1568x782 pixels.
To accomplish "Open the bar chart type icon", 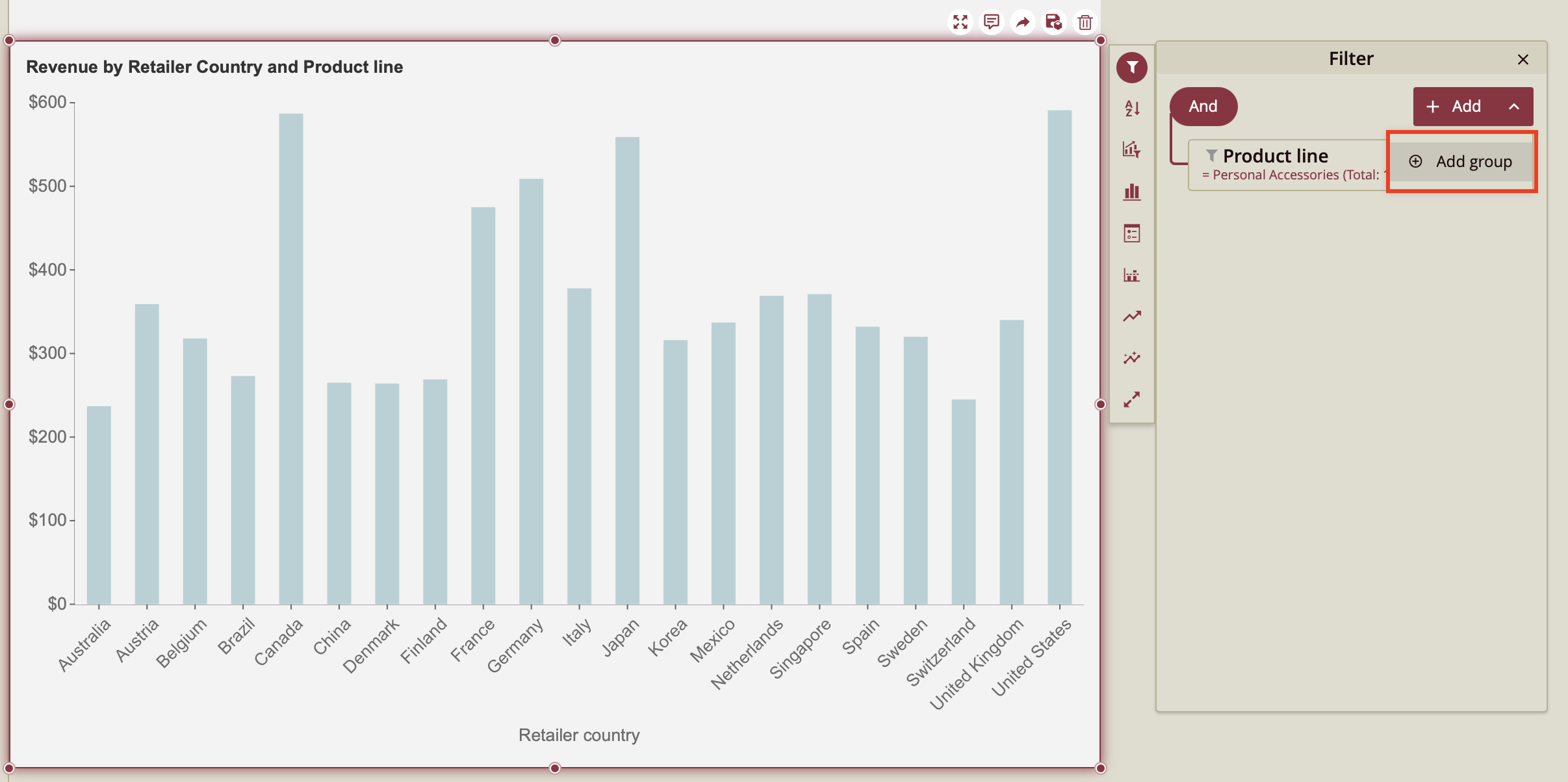I will (x=1132, y=192).
